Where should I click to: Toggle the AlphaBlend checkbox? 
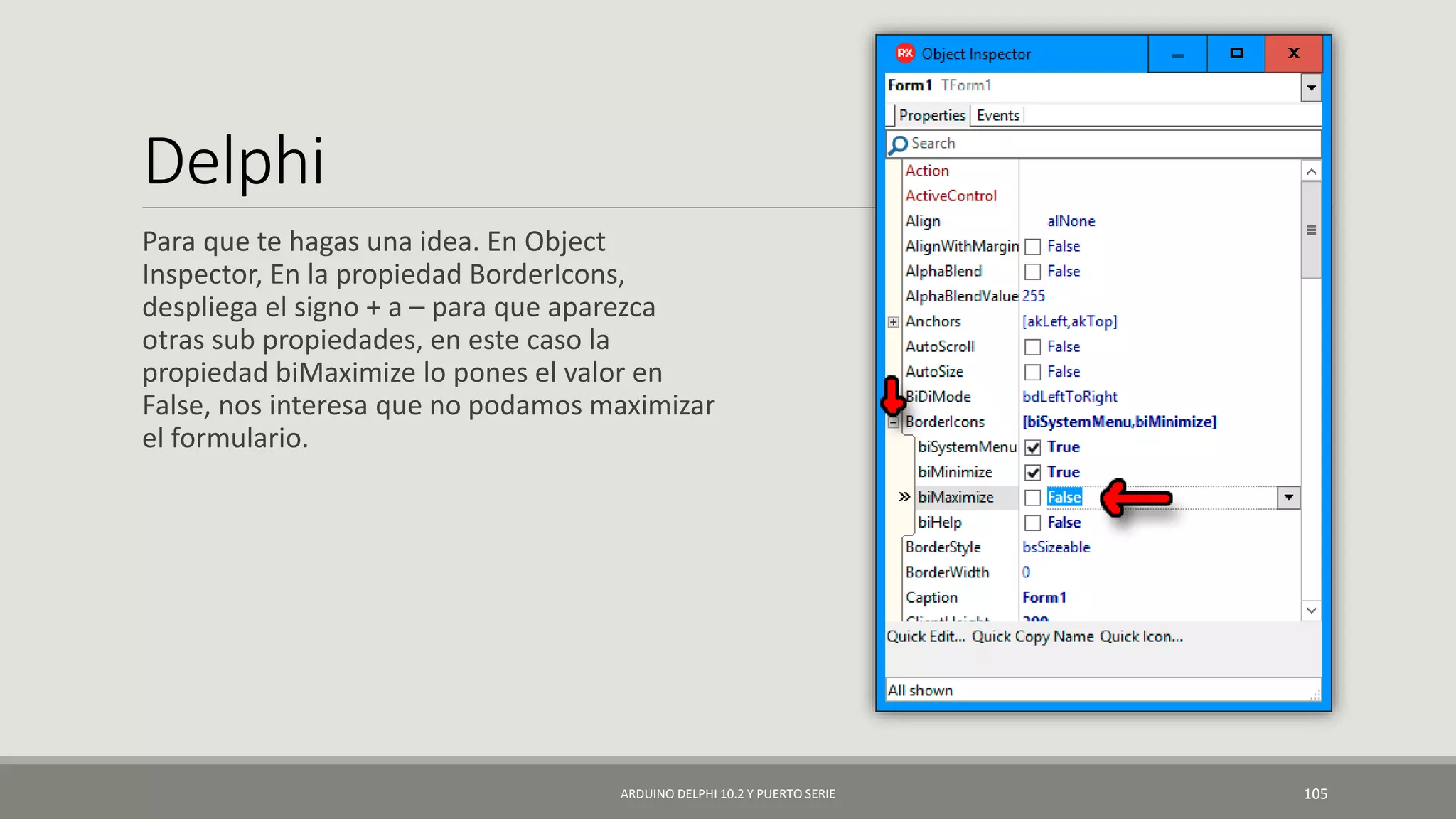click(x=1032, y=272)
